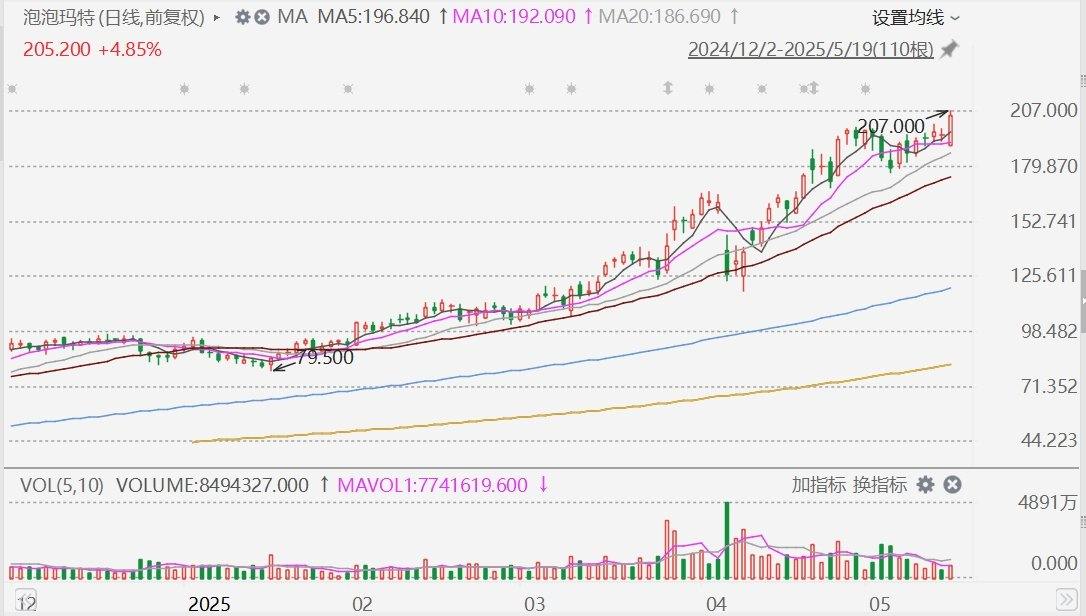Screen dimensions: 1086x616
Task: Pin the date range with pushpin icon
Action: (950, 49)
